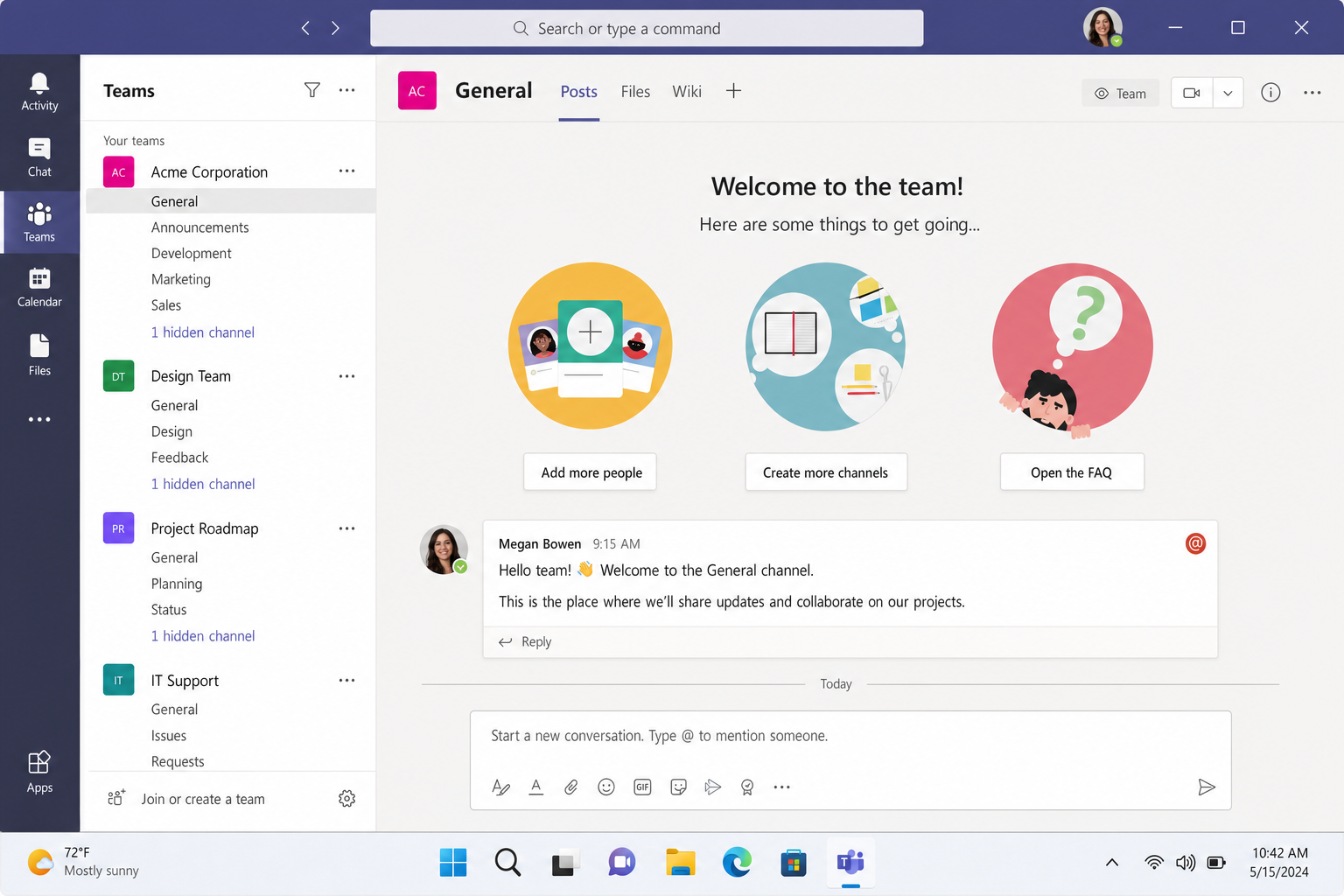Toggle the Team visibility eye button
1344x896 pixels.
pyautogui.click(x=1120, y=94)
